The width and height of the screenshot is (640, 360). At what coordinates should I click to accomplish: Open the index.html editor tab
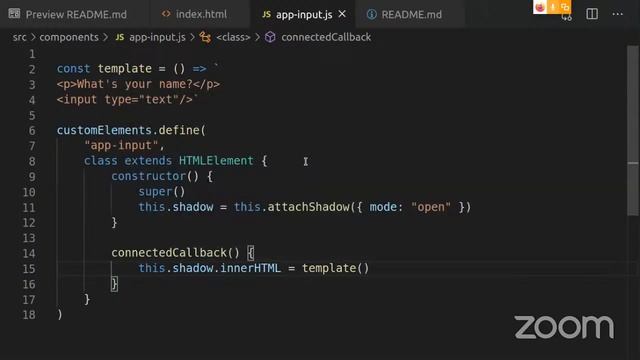[x=194, y=14]
